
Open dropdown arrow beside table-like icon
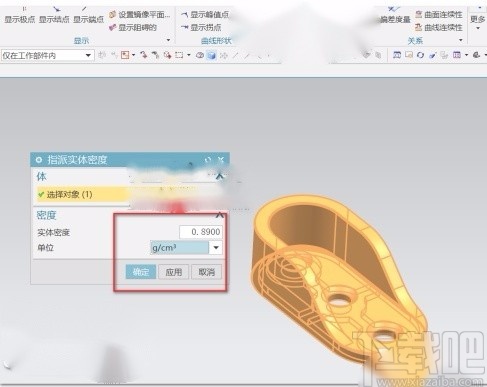pyautogui.click(x=466, y=55)
